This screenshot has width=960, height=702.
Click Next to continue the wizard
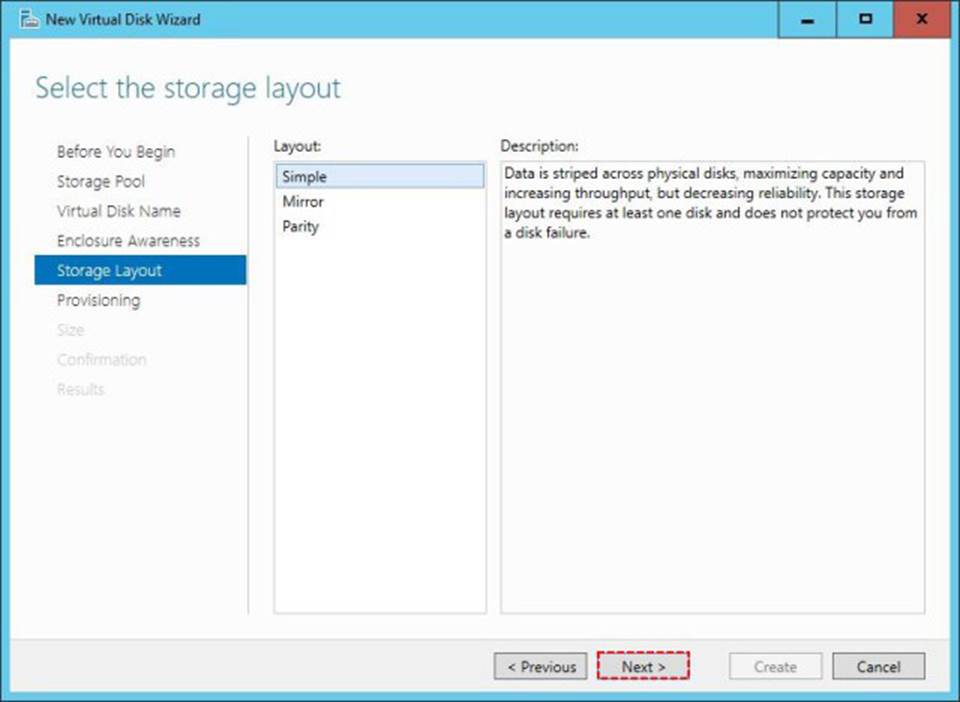(643, 667)
